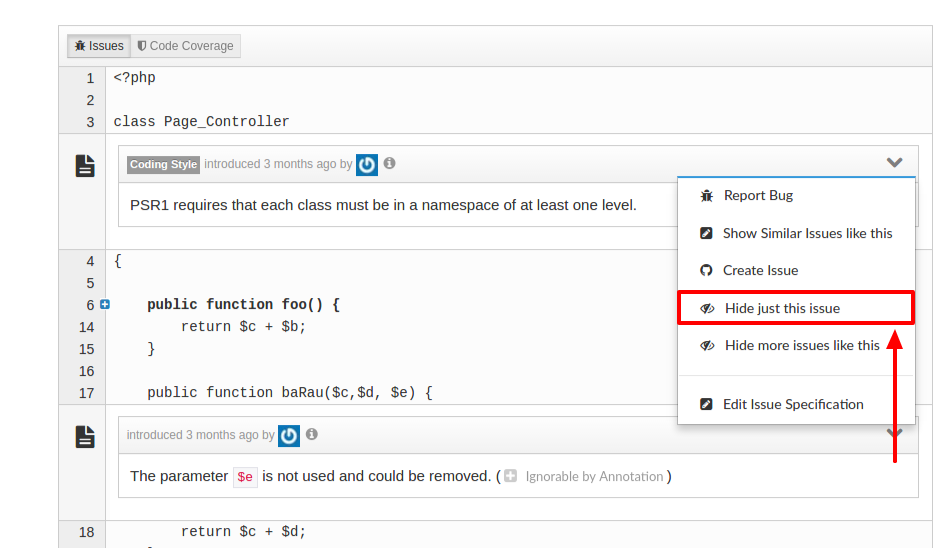Screen dimensions: 948x548
Task: Click the Coding Style label badge
Action: click(x=163, y=165)
